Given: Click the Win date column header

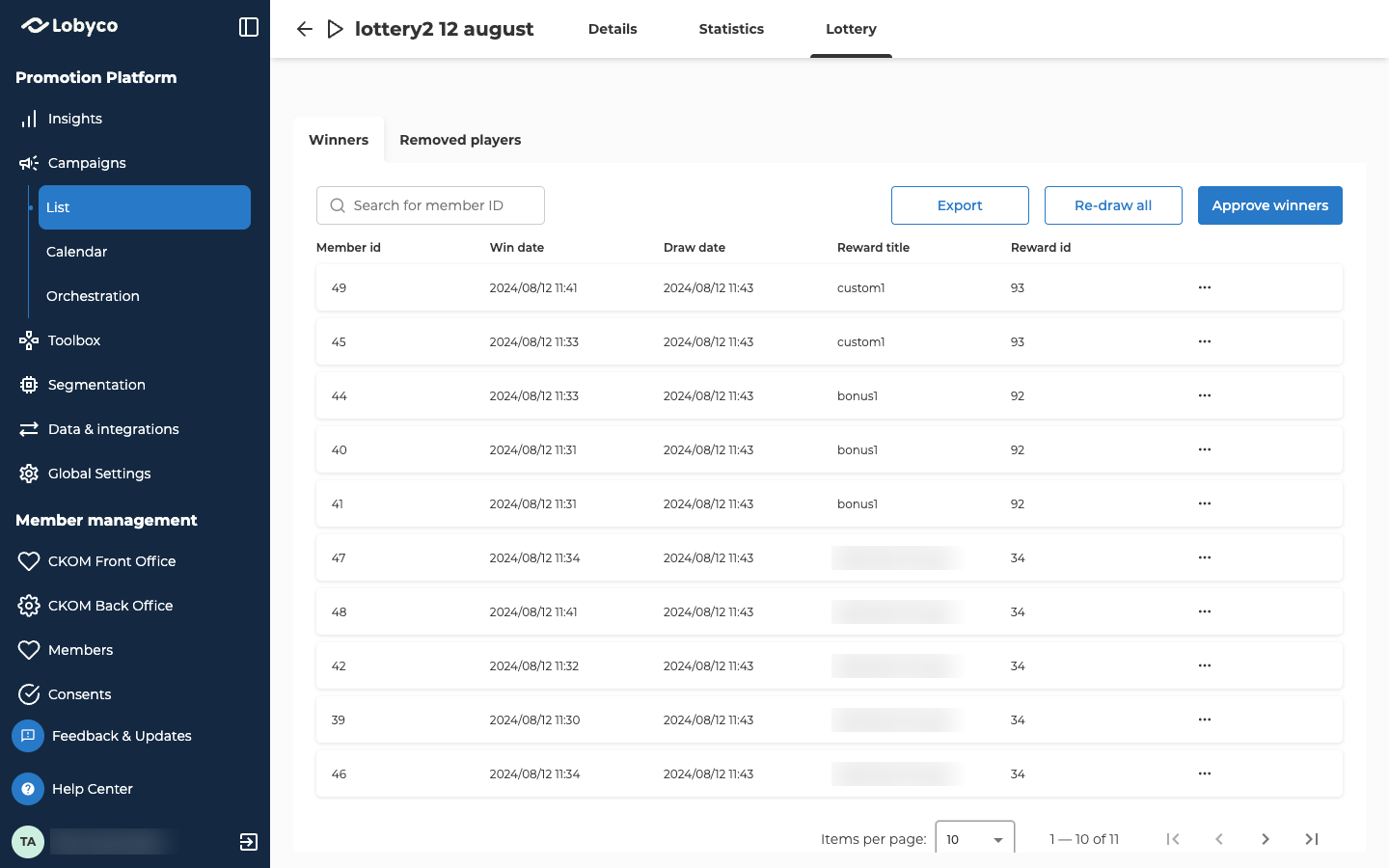Looking at the screenshot, I should pyautogui.click(x=517, y=248).
